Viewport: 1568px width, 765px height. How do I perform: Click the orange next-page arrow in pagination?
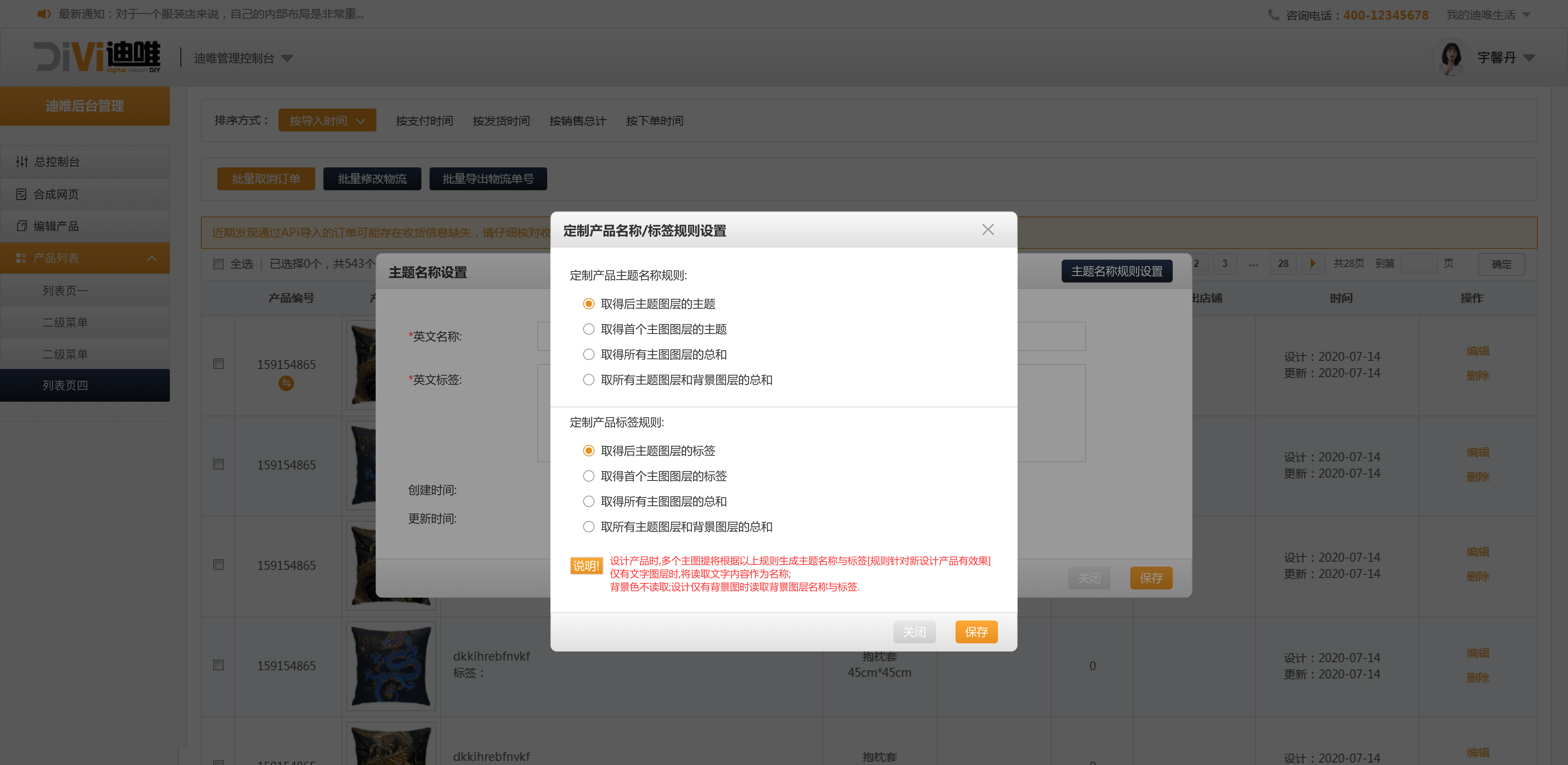1312,264
